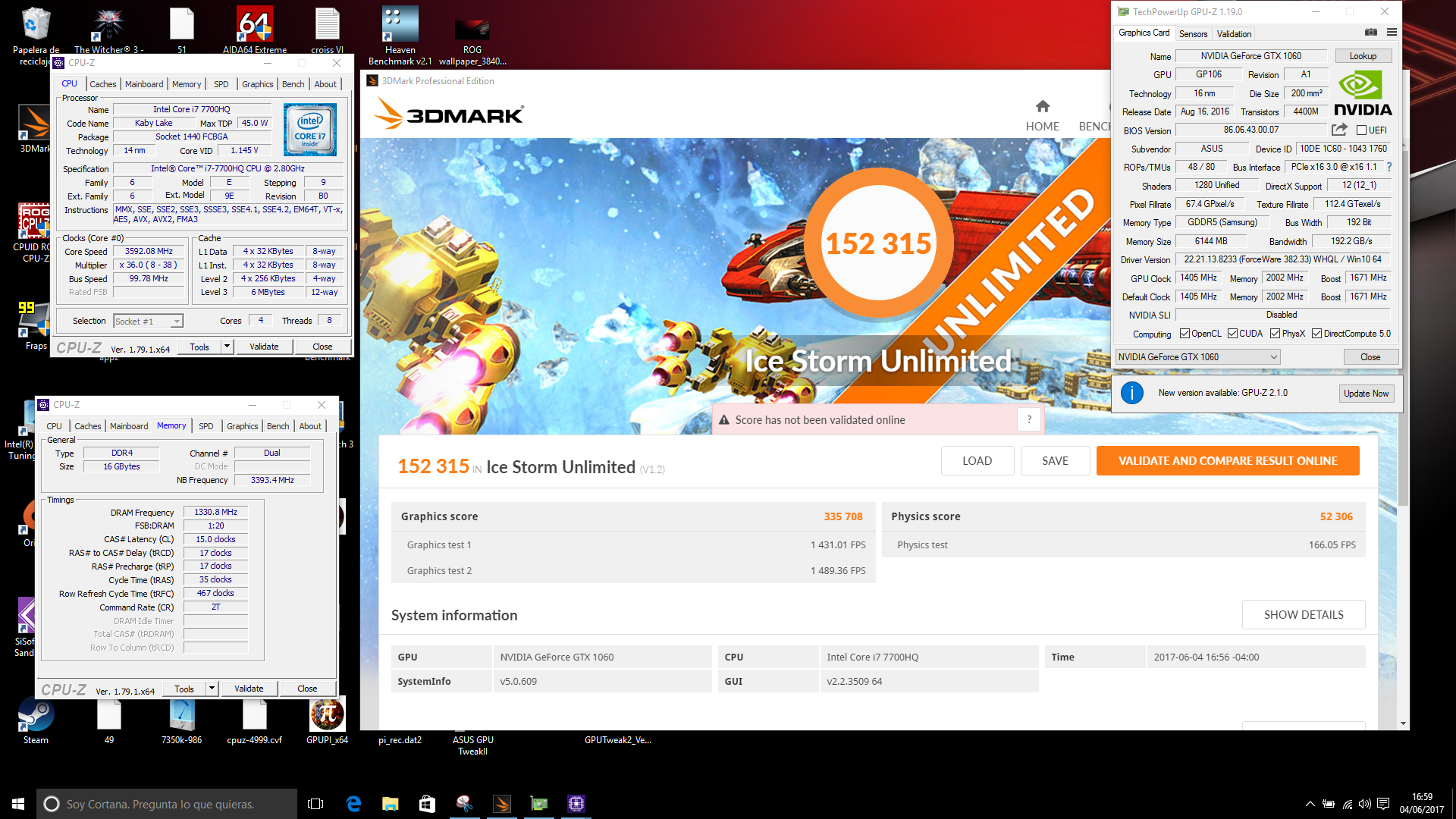The image size is (1456, 819).
Task: Toggle DirectCompute 5.0 checkbox
Action: coord(1317,334)
